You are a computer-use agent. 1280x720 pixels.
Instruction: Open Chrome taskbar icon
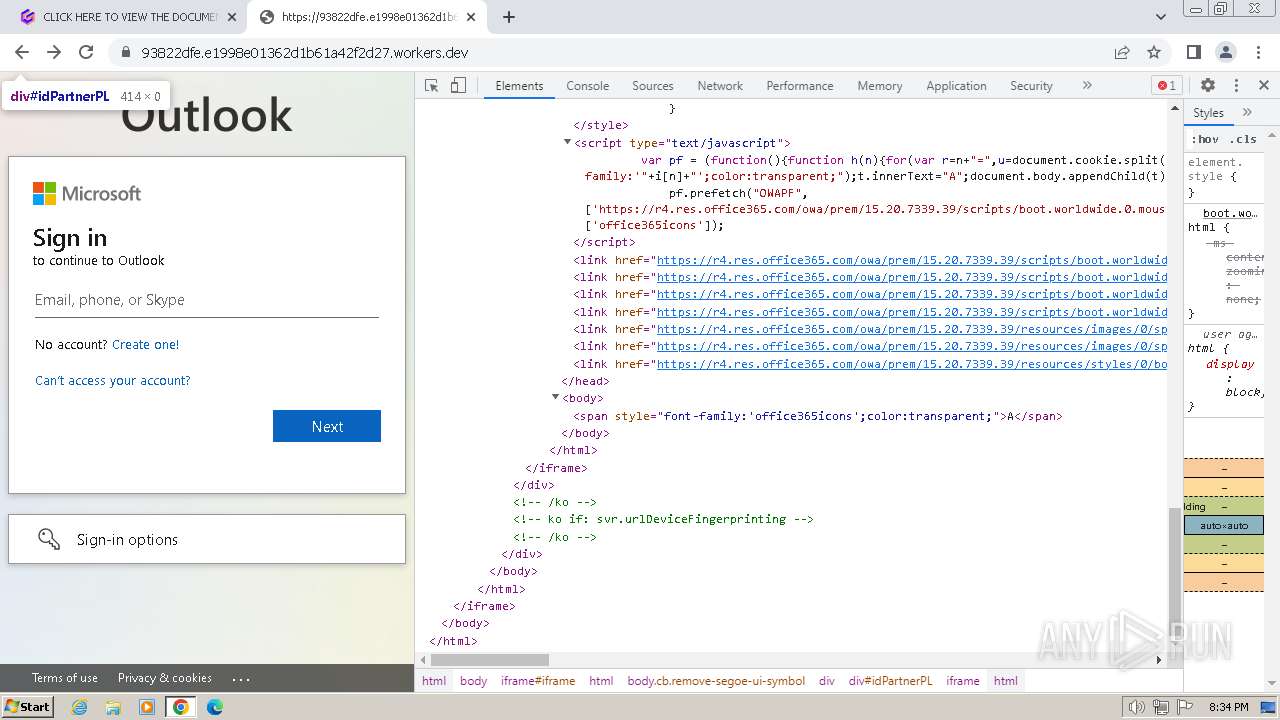(x=180, y=707)
